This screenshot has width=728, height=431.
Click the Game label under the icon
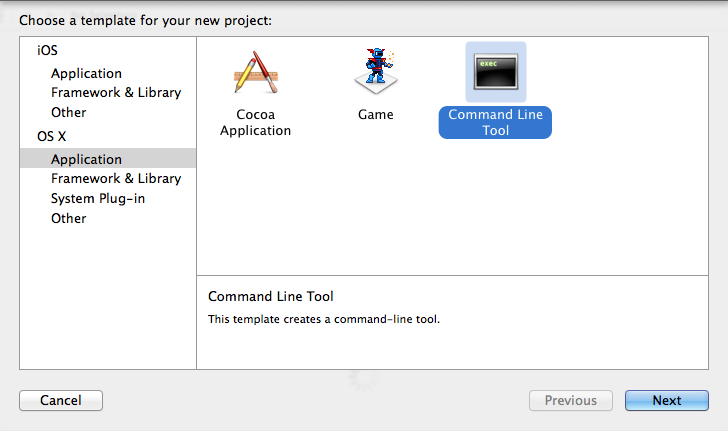coord(376,114)
